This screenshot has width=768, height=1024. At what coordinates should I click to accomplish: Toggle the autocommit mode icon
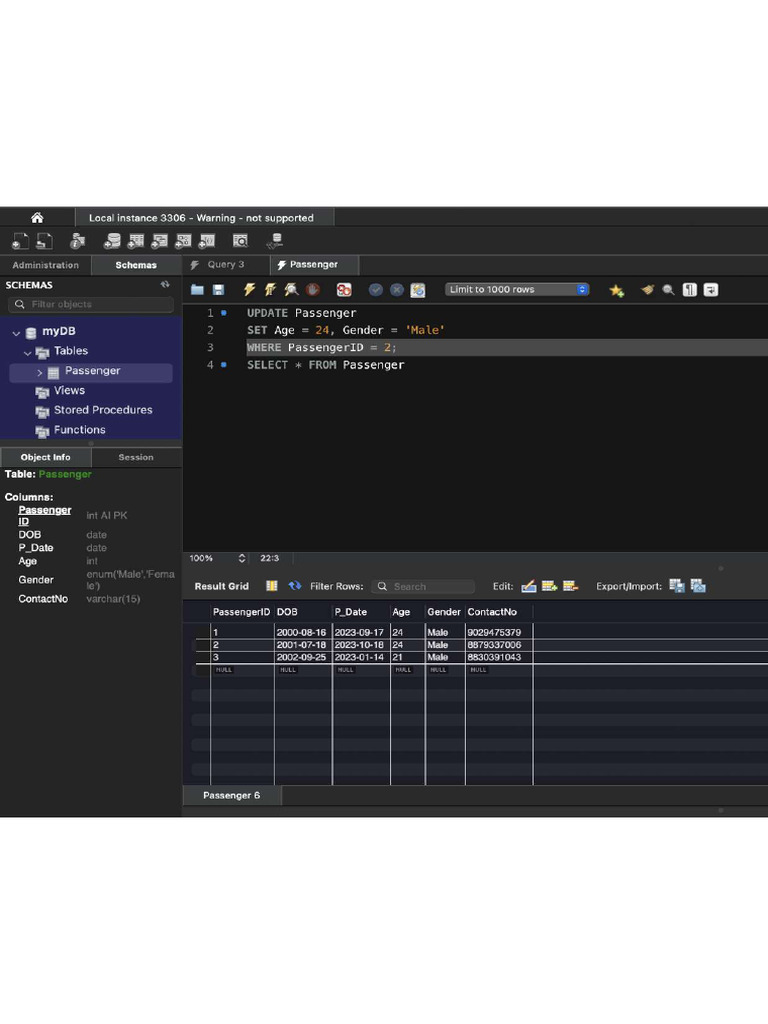click(418, 290)
